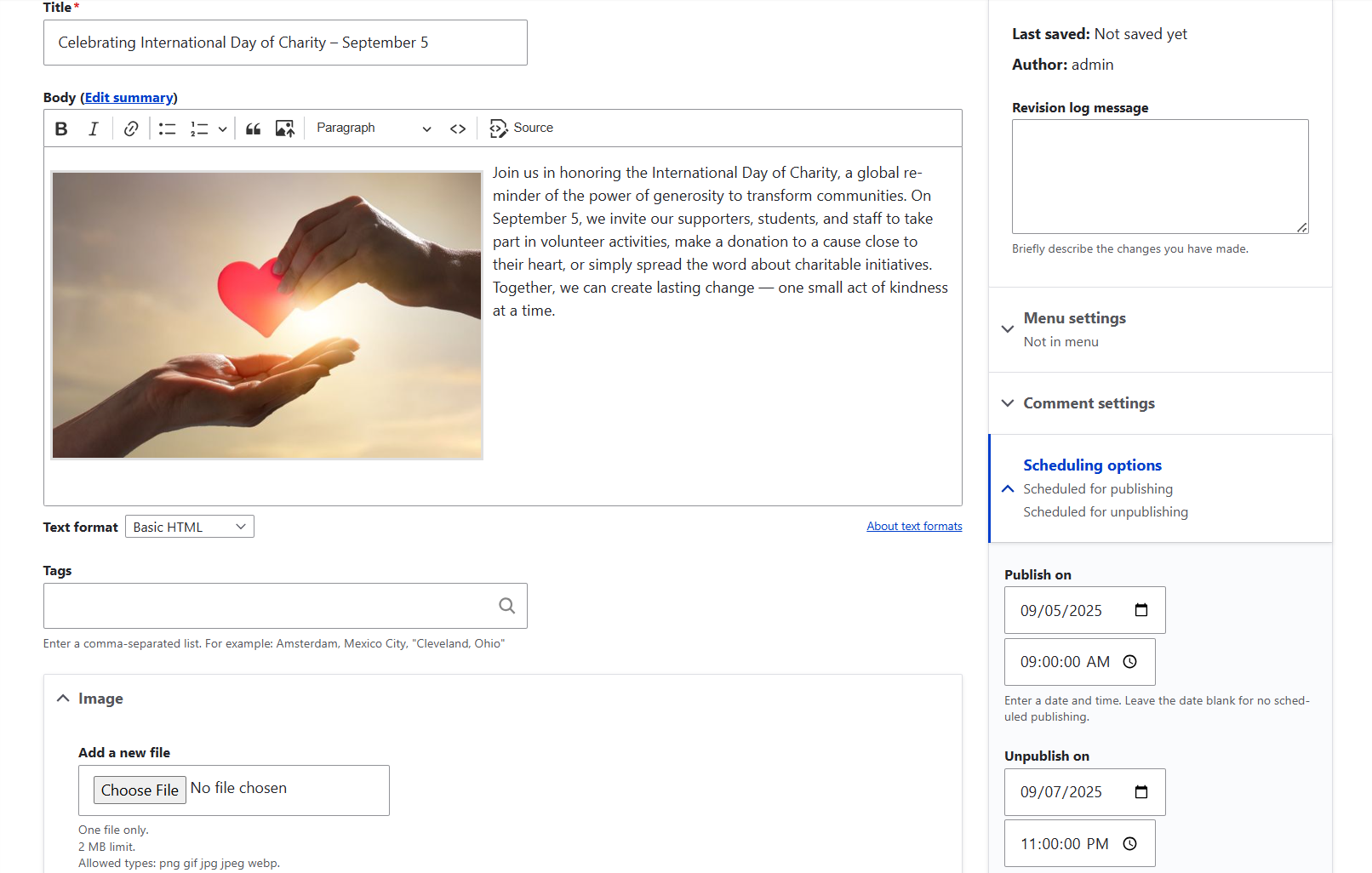The width and height of the screenshot is (1372, 873).
Task: Open the Edit summary link
Action: click(129, 98)
